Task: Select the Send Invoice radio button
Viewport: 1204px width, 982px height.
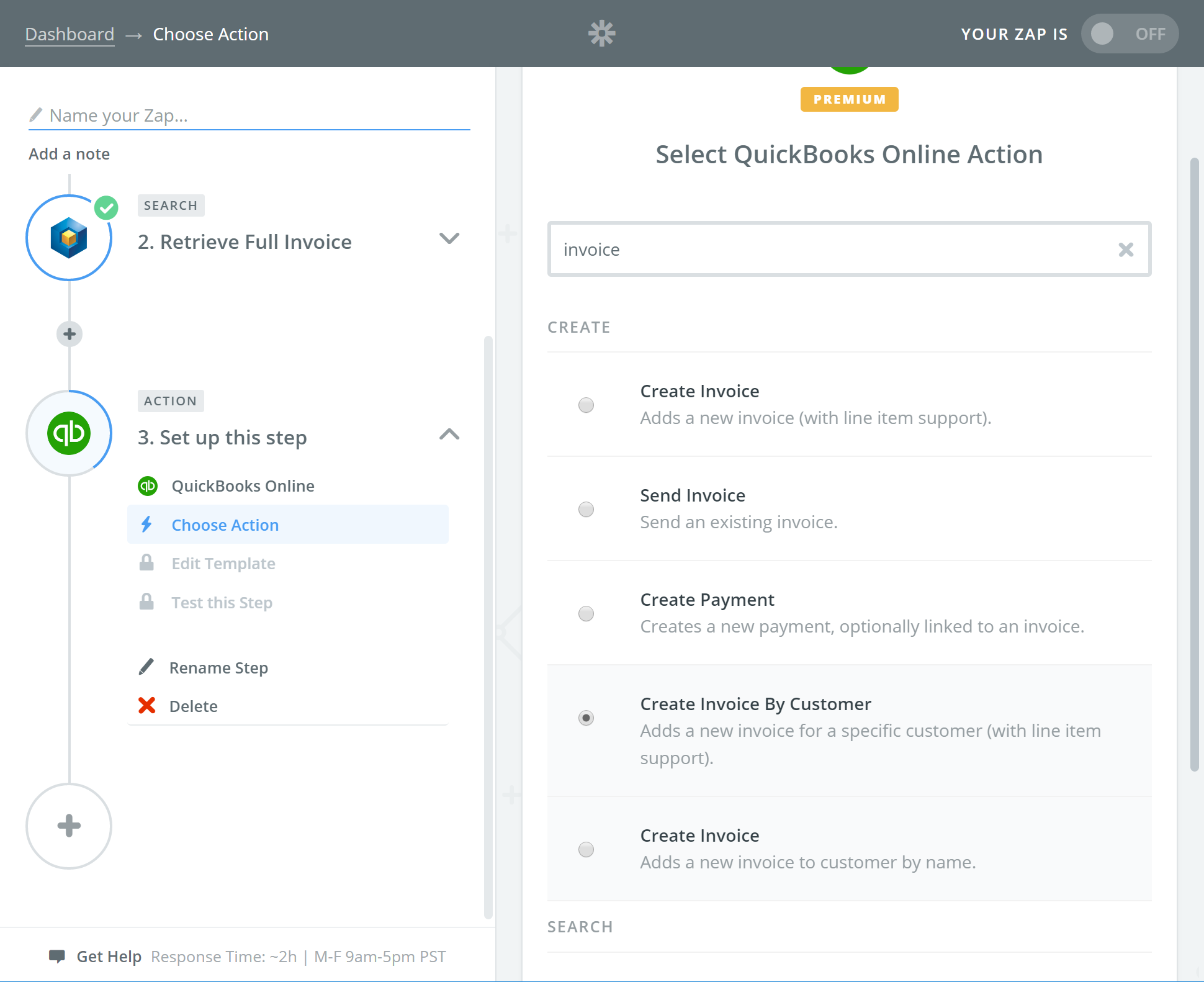Action: tap(586, 510)
